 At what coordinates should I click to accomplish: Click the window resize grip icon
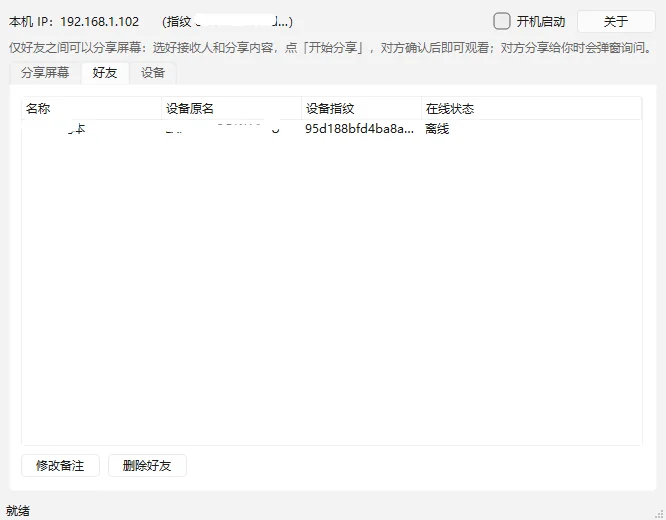[659, 514]
